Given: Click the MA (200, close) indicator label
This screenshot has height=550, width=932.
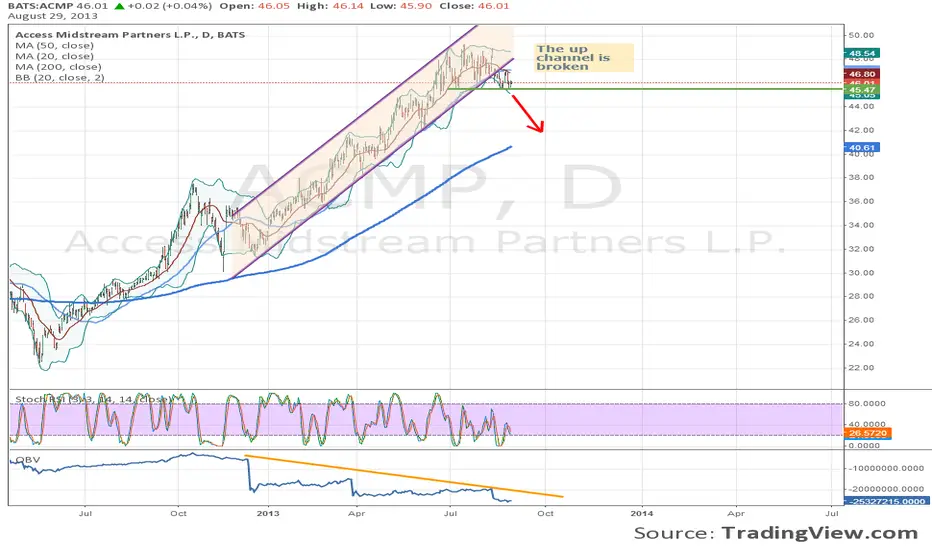Looking at the screenshot, I should coord(58,67).
